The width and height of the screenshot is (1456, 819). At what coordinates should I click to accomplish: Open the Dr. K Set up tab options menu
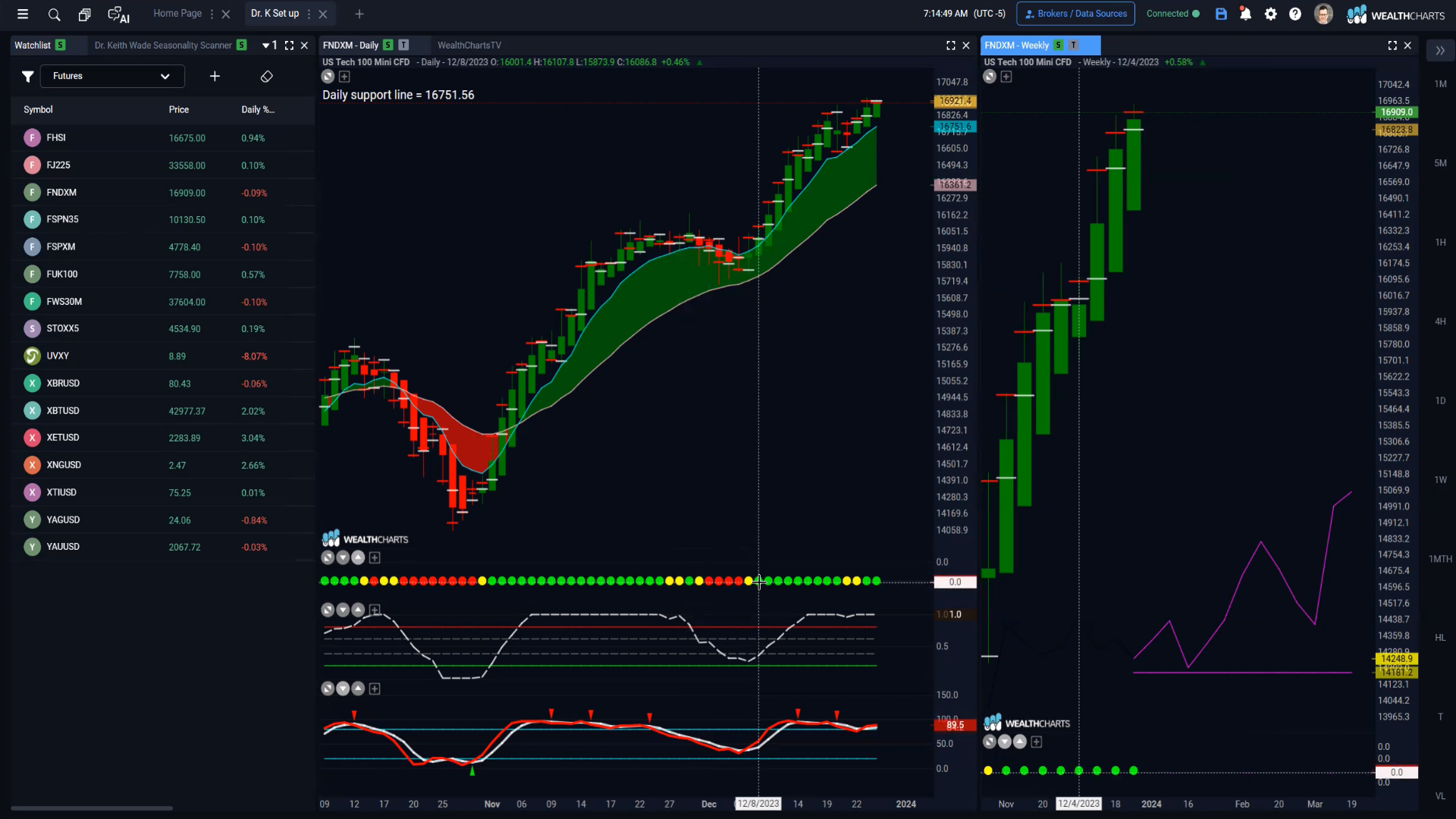click(x=309, y=14)
